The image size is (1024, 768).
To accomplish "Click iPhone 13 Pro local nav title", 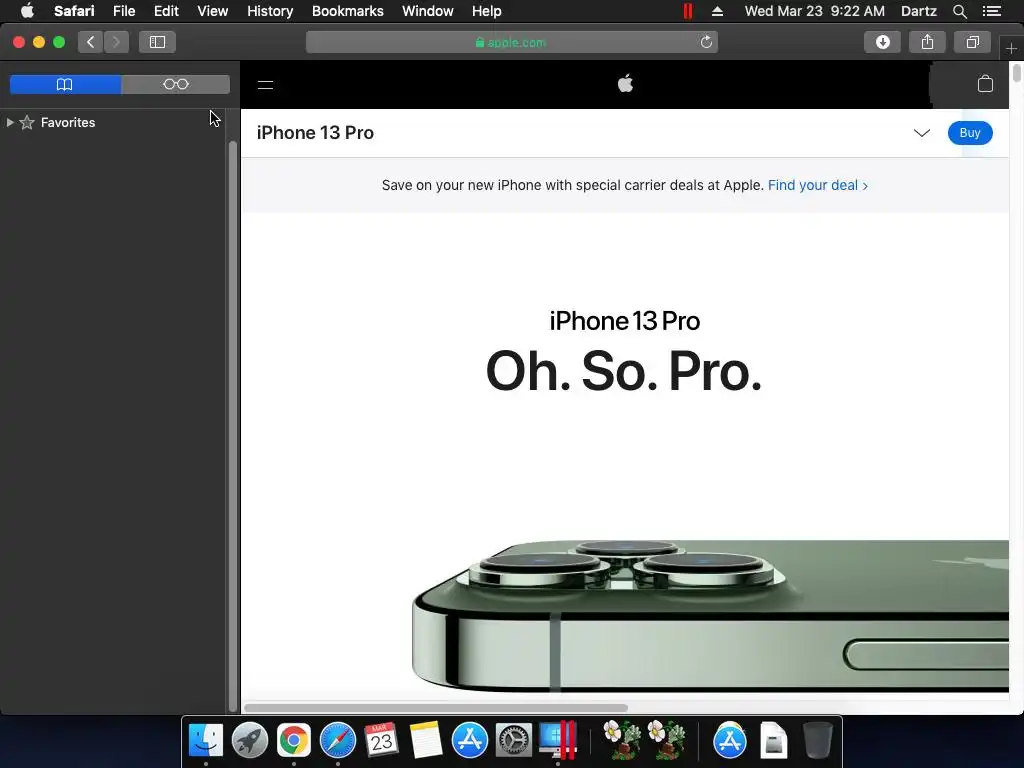I will coord(315,133).
